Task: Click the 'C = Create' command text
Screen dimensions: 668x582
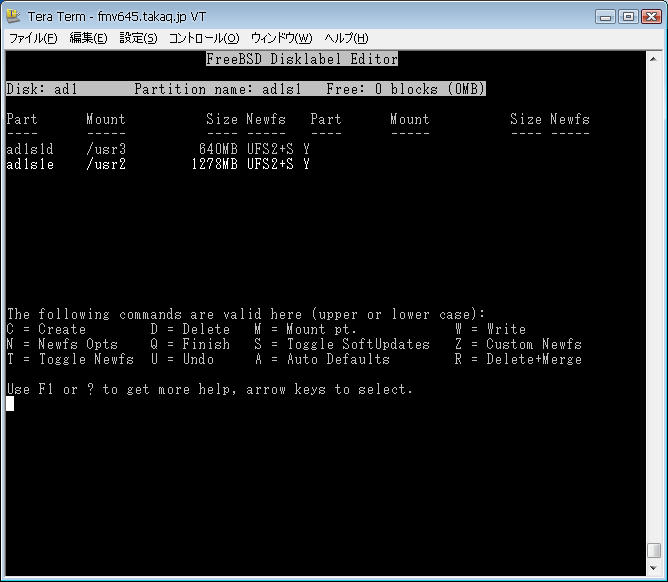Action: [46, 329]
